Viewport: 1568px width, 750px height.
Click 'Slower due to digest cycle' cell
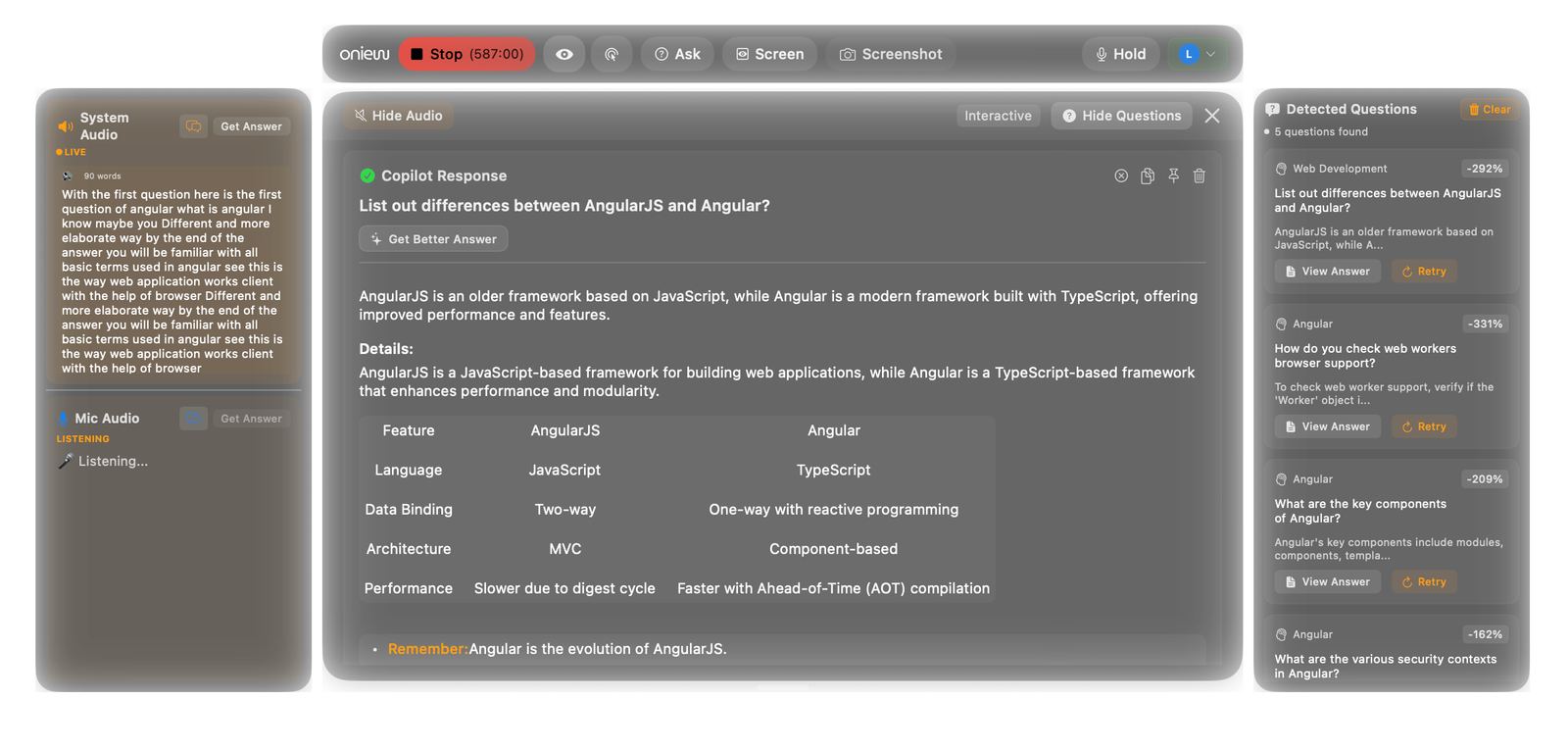[x=564, y=588]
